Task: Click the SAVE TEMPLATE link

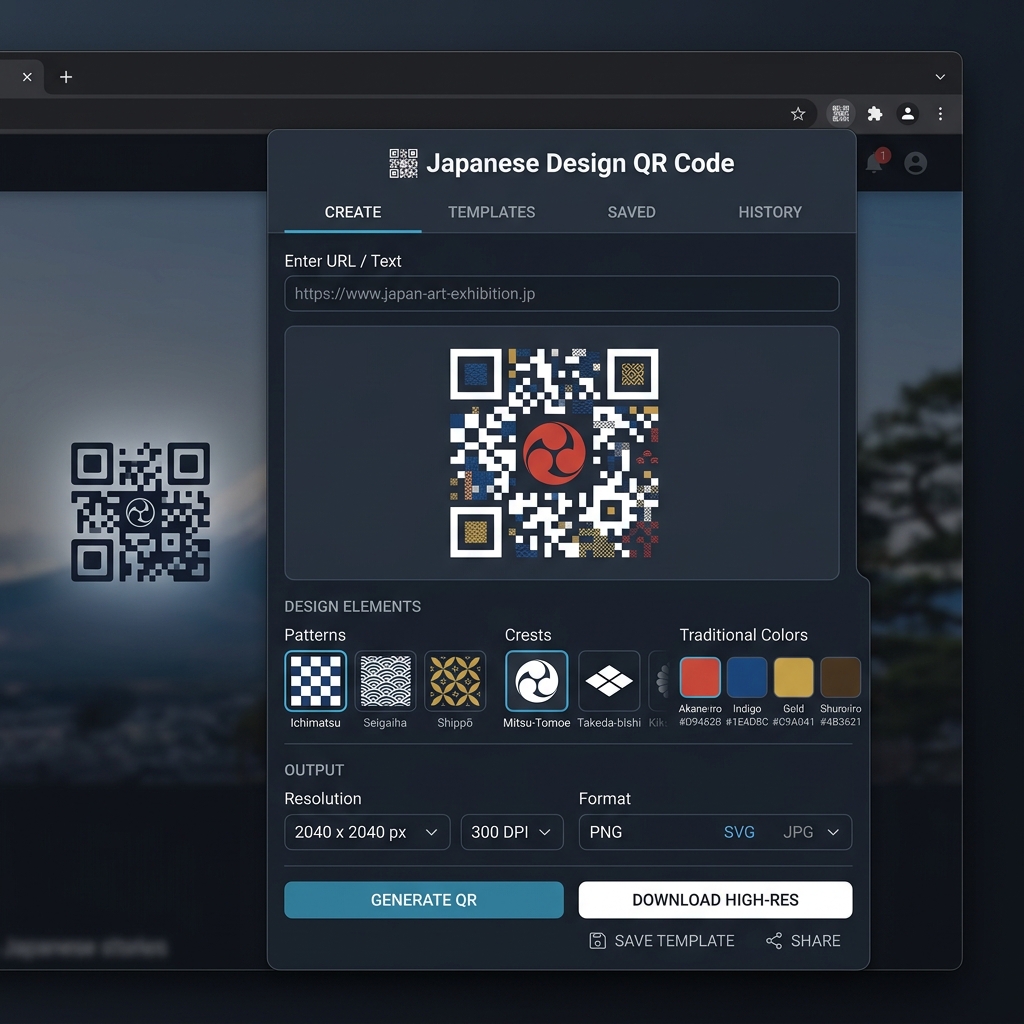Action: (662, 940)
